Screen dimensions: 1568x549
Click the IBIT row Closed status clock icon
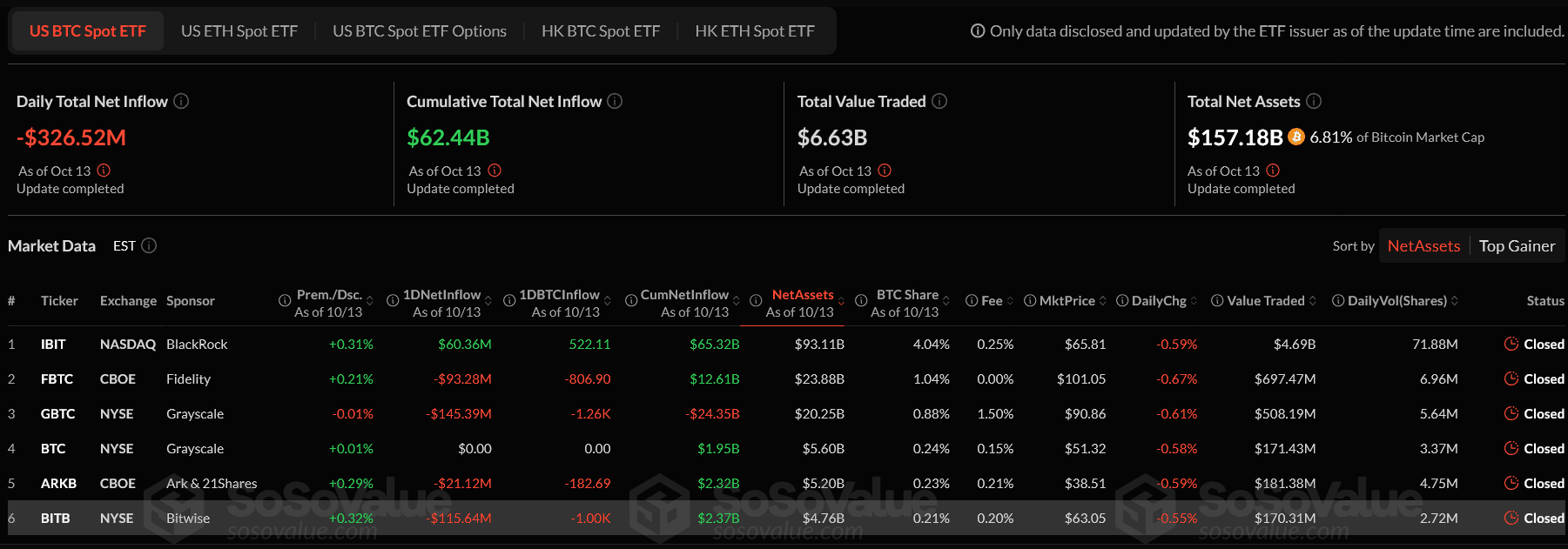(x=1511, y=344)
